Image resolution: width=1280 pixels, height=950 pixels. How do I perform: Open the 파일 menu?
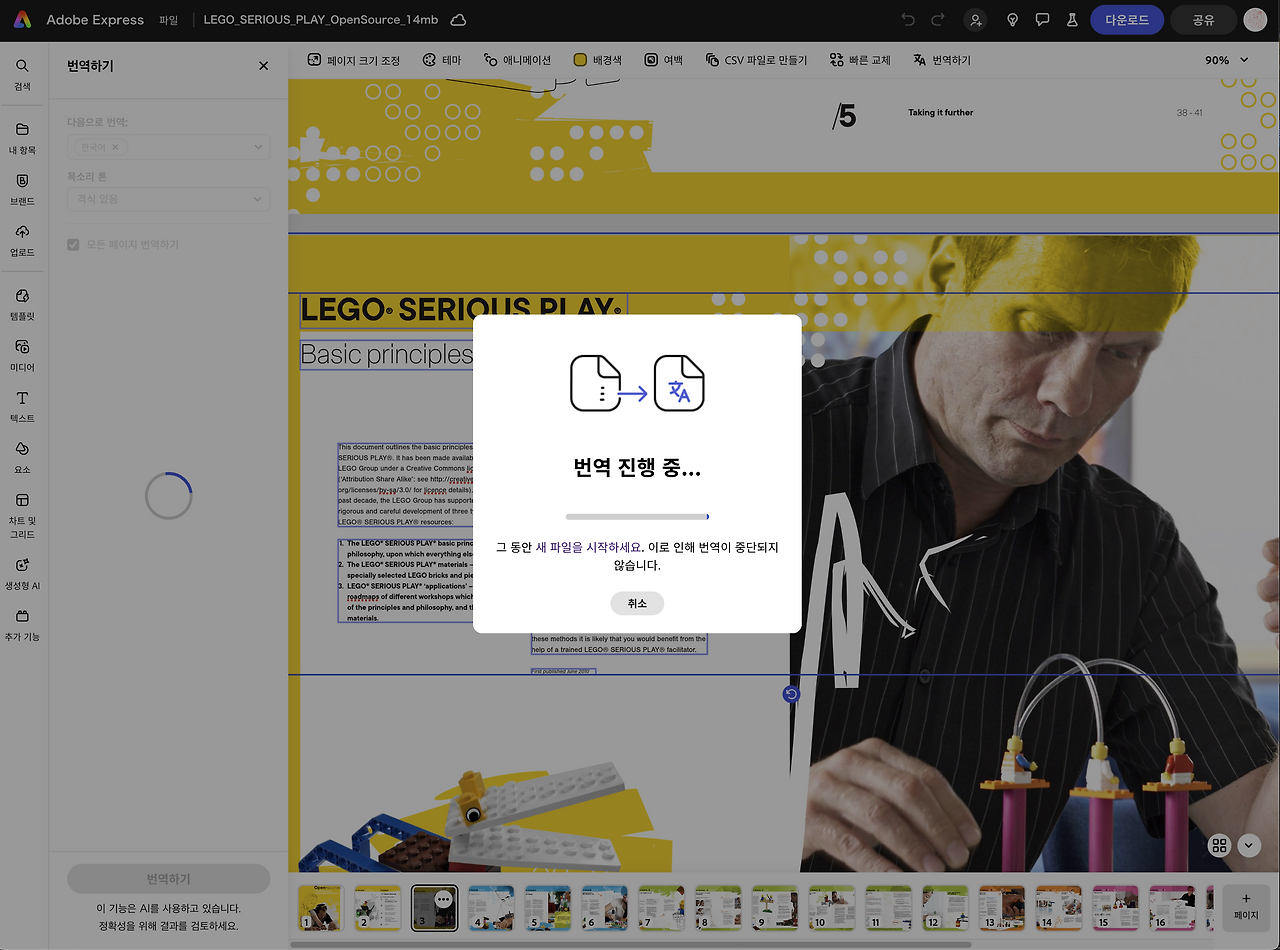(168, 20)
